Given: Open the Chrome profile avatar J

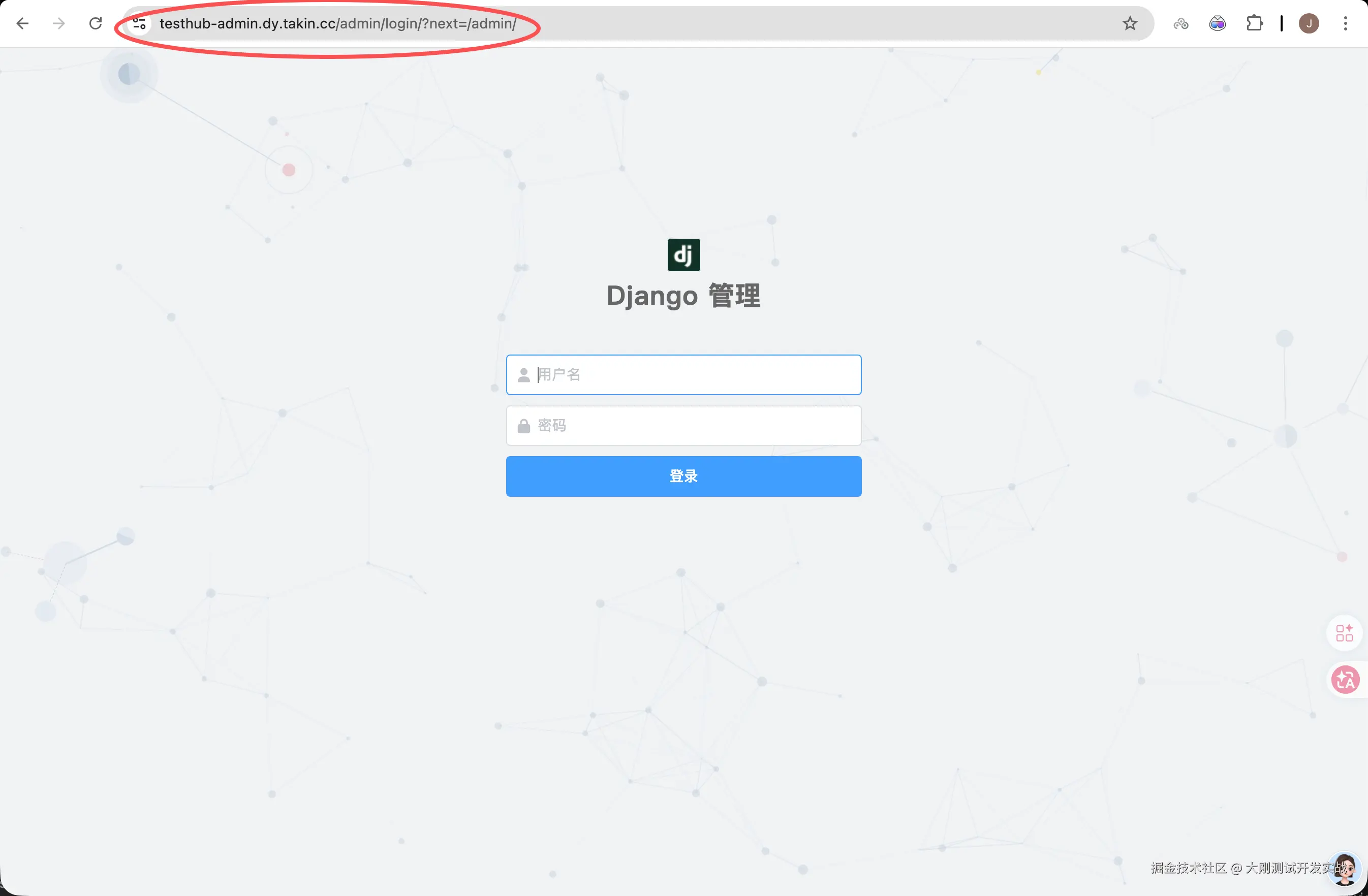Looking at the screenshot, I should point(1309,23).
